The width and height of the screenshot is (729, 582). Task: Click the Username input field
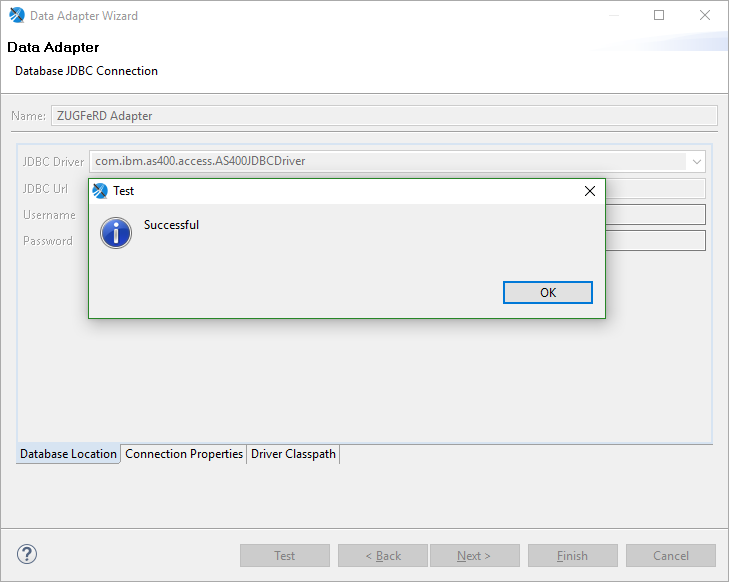click(655, 215)
